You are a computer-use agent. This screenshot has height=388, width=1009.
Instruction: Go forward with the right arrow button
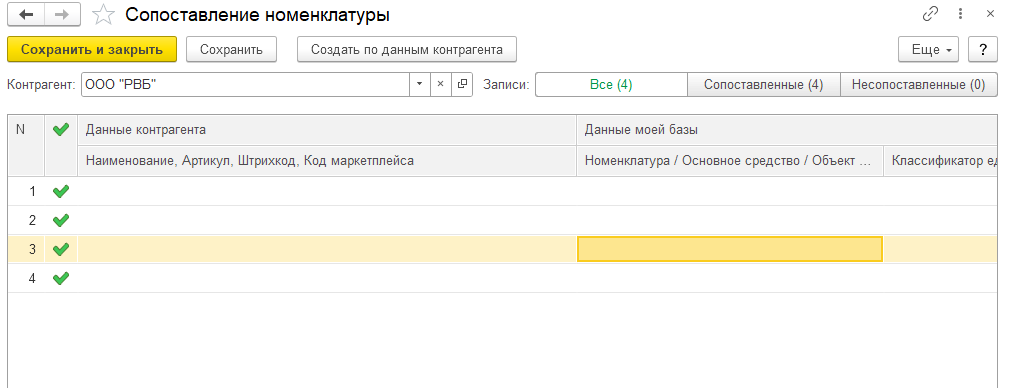(x=62, y=15)
